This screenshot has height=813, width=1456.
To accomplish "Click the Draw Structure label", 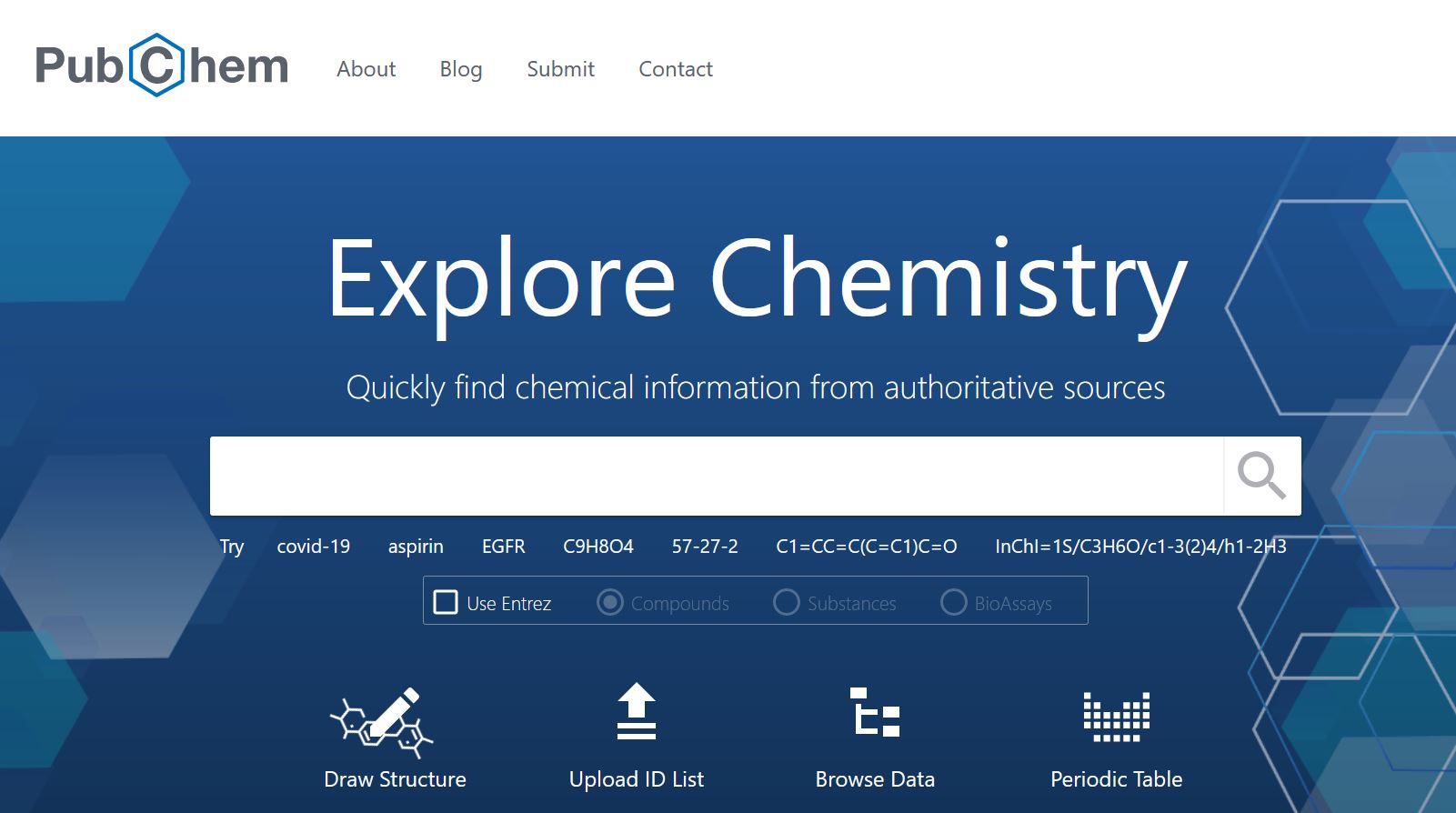I will click(x=395, y=779).
